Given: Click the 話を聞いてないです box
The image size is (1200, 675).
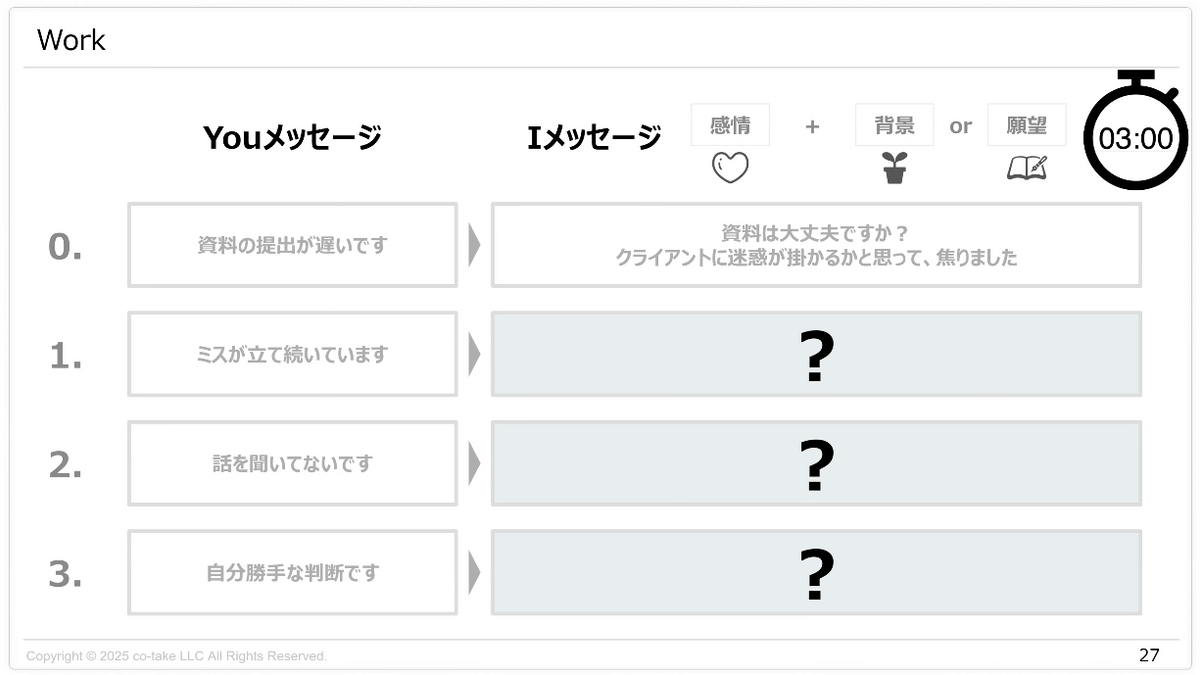Looking at the screenshot, I should pyautogui.click(x=292, y=464).
